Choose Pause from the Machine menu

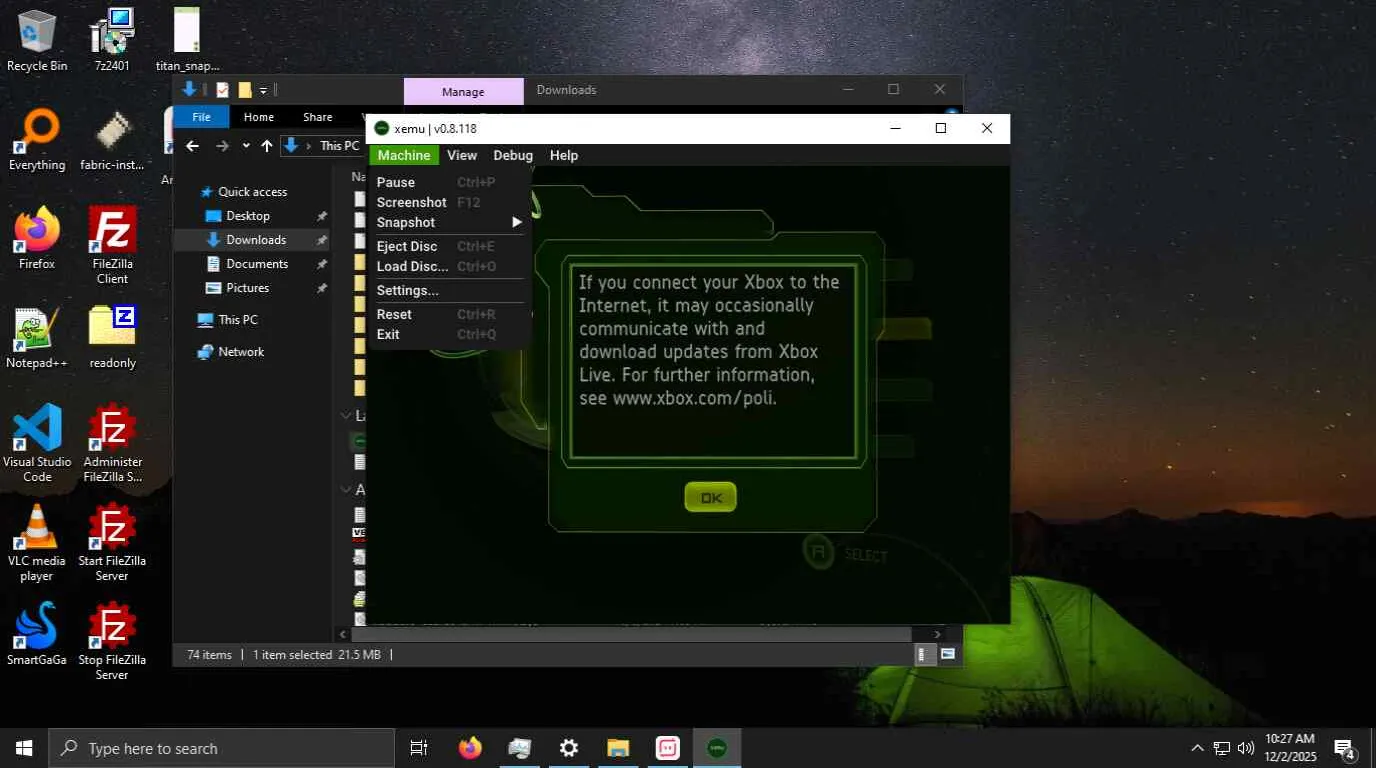click(448, 182)
